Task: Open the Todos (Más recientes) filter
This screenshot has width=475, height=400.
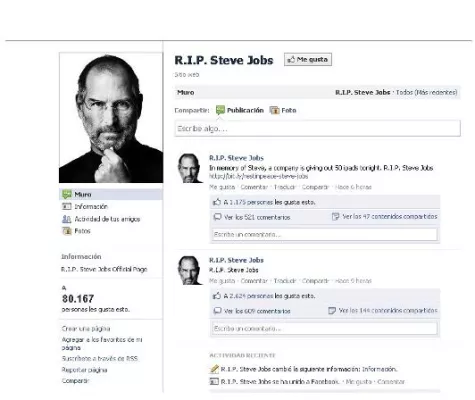Action: click(x=426, y=92)
